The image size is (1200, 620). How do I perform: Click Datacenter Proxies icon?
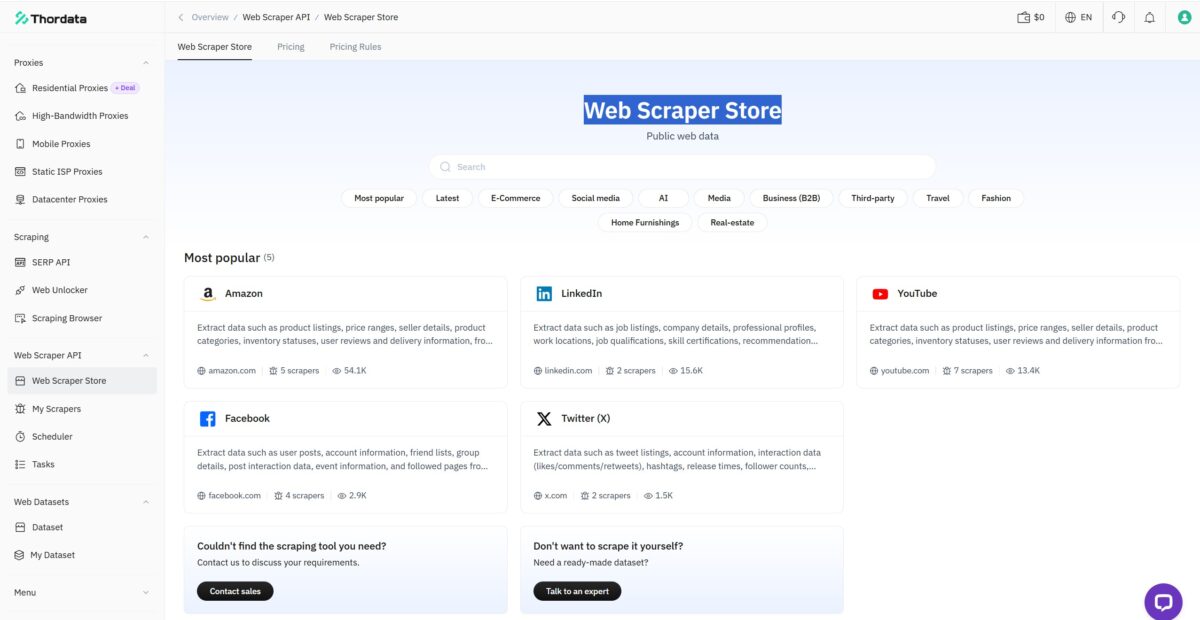pos(21,200)
